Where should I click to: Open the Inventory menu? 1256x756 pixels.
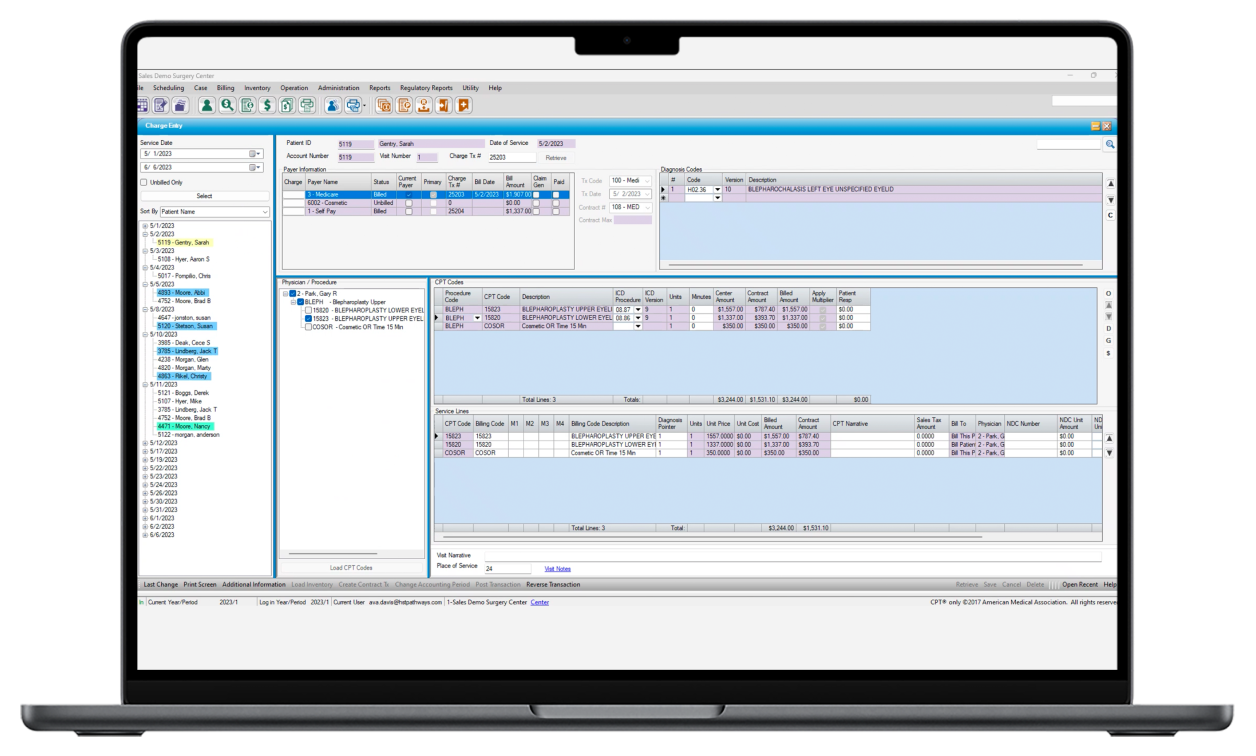pyautogui.click(x=257, y=88)
